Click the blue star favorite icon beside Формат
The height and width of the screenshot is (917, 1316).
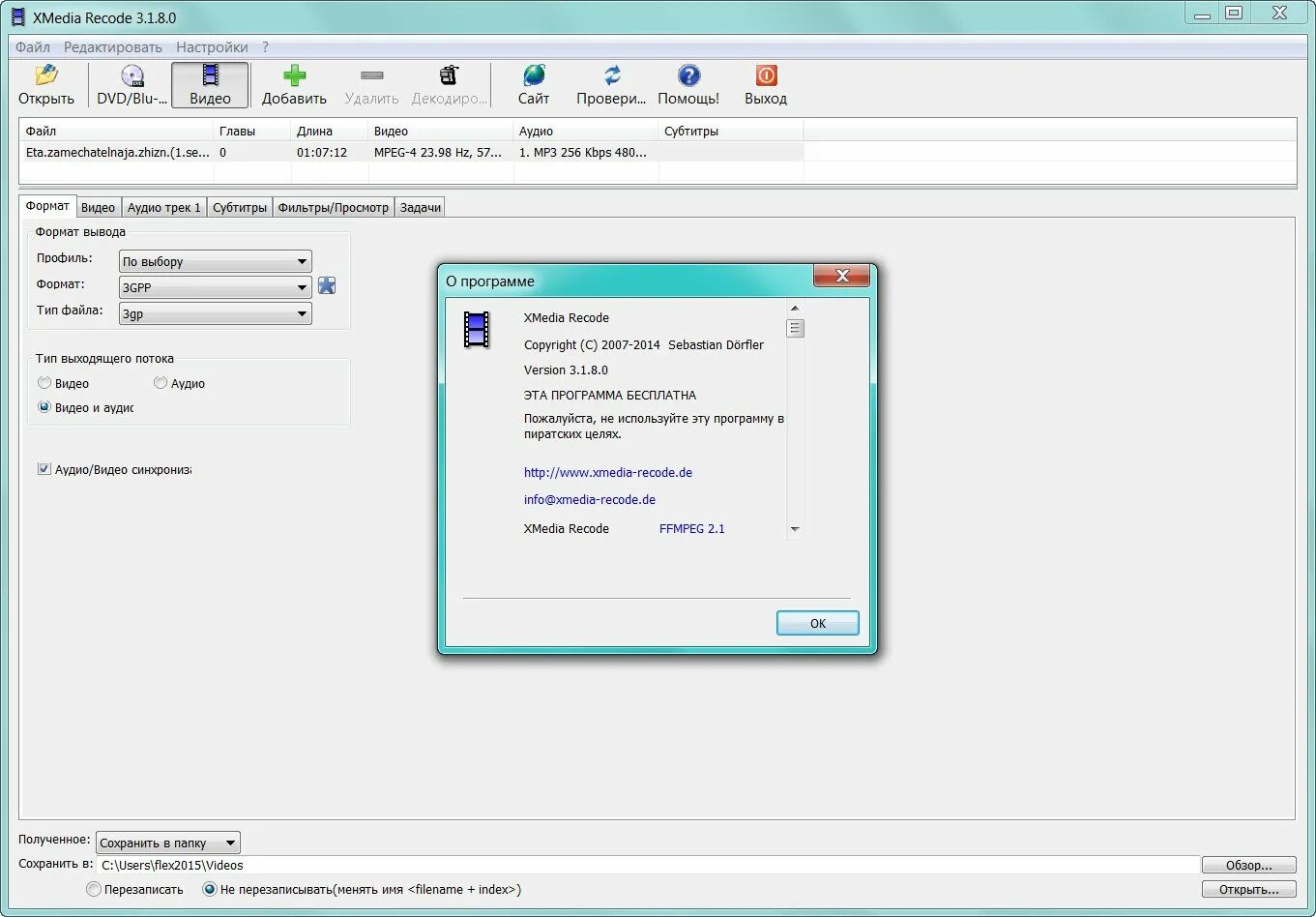point(327,286)
